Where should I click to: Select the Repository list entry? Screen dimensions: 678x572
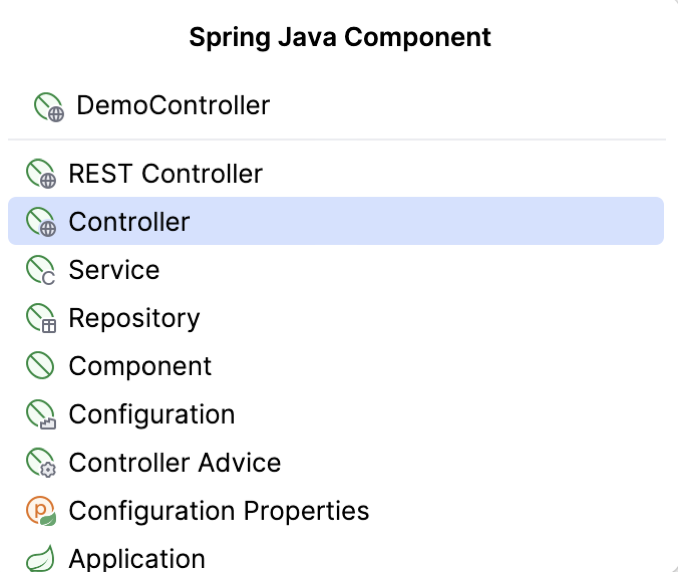click(x=134, y=318)
